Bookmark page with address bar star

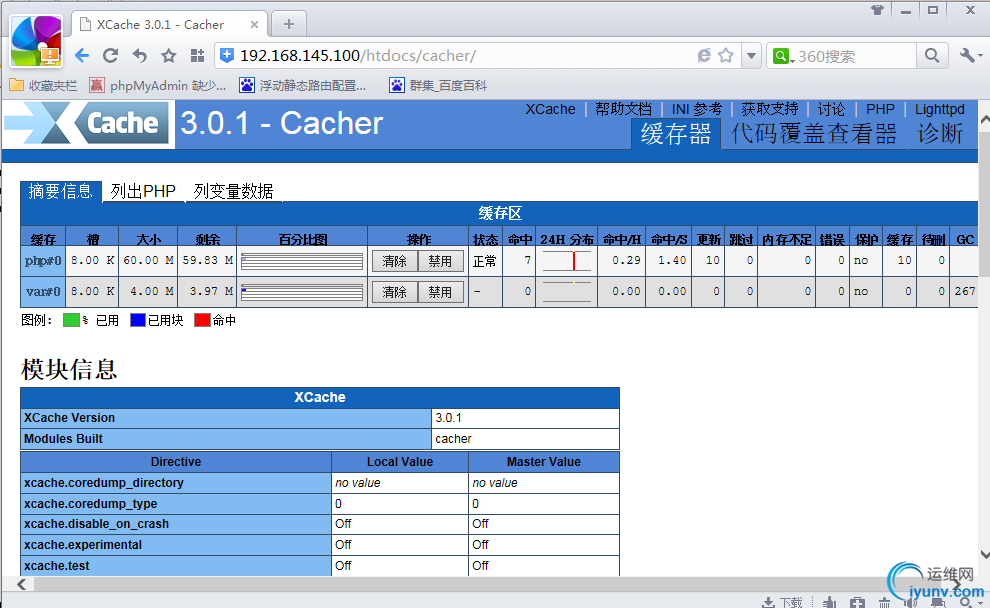pyautogui.click(x=726, y=56)
